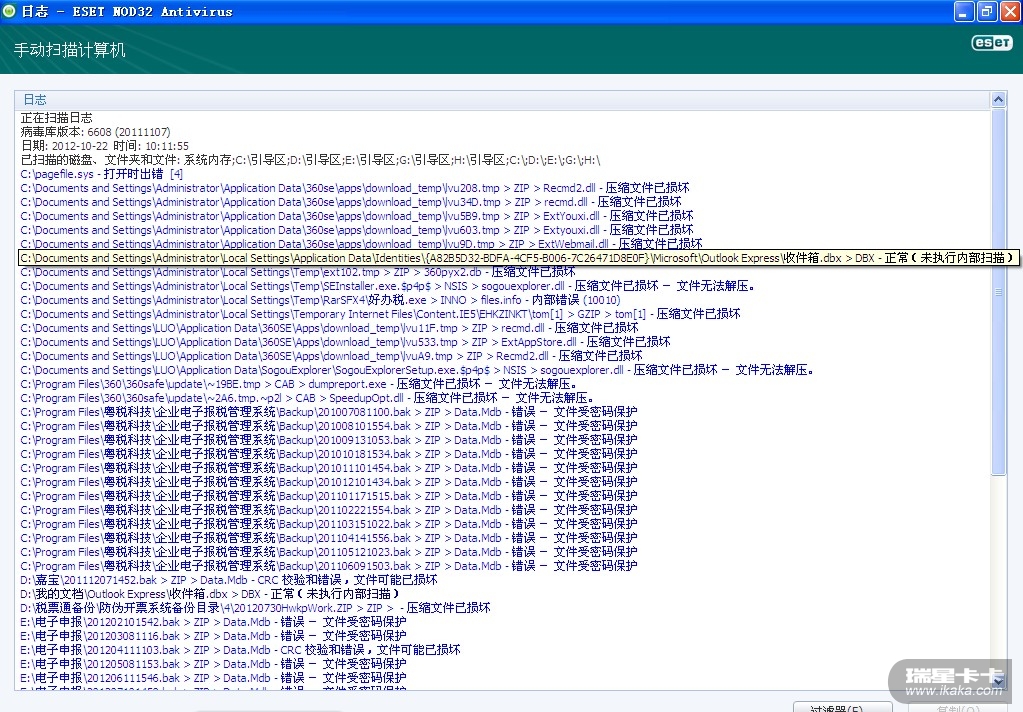The height and width of the screenshot is (712, 1023).
Task: Select the E:\电子申报\201202101542.bak entry
Action: [x=213, y=623]
